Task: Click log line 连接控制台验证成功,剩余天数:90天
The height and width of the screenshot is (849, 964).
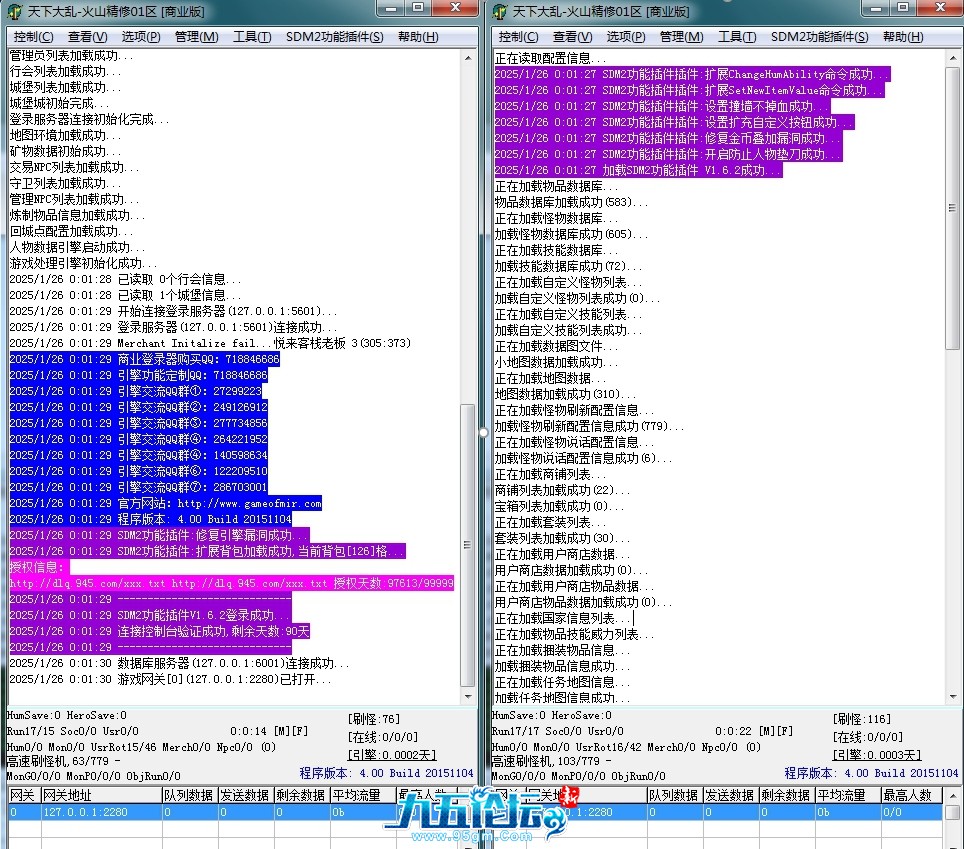Action: click(x=159, y=631)
